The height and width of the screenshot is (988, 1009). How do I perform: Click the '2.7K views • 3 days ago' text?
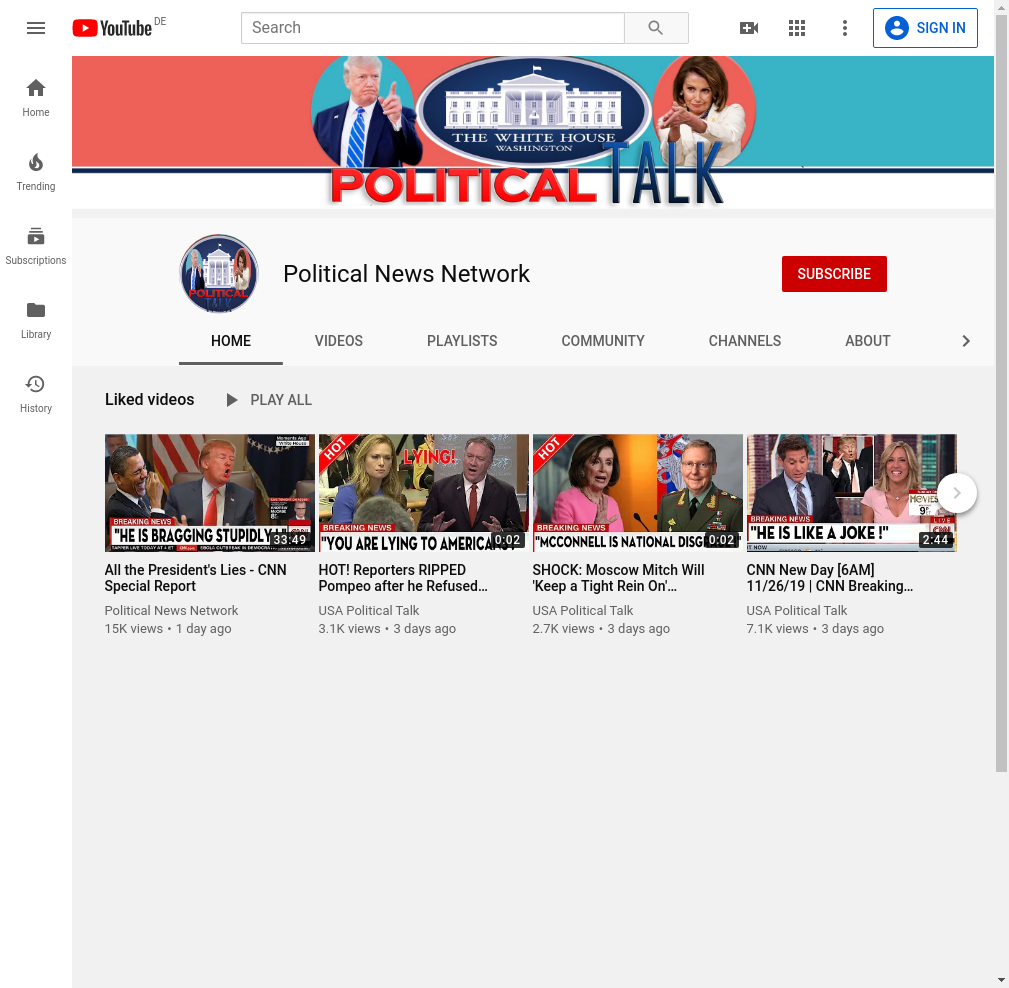click(x=601, y=629)
